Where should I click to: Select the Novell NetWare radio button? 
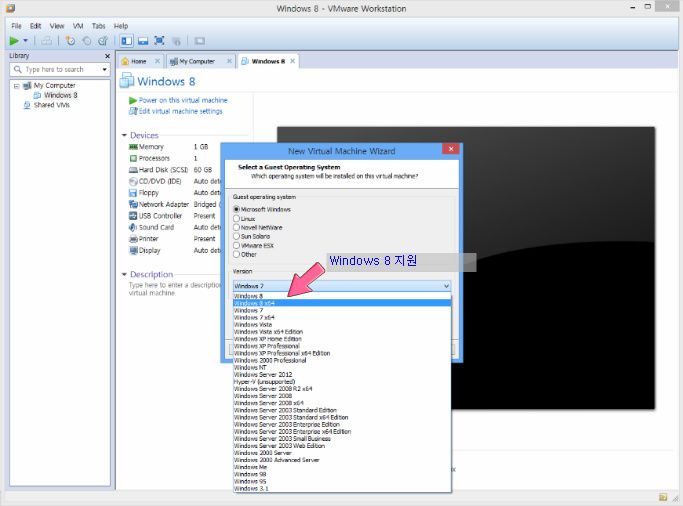(237, 227)
